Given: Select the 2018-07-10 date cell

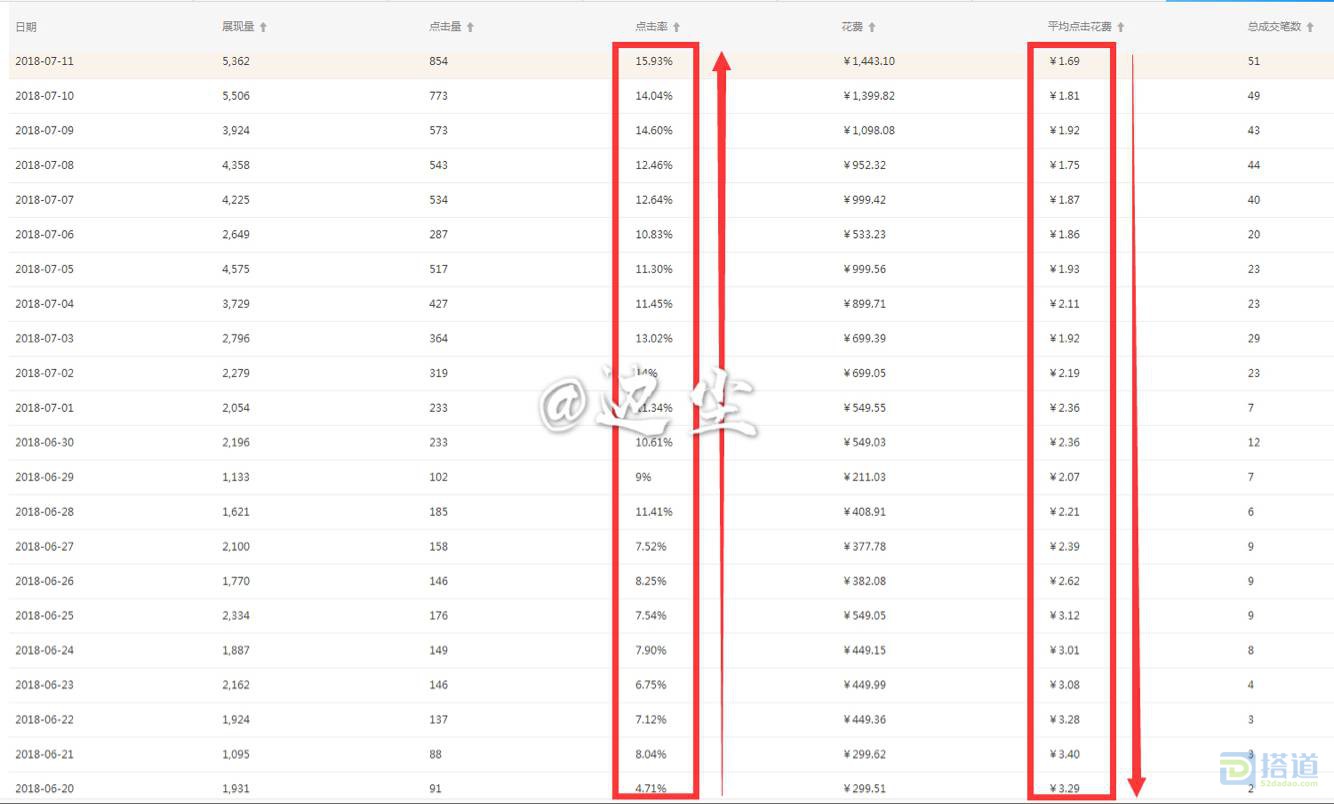Looking at the screenshot, I should (44, 96).
